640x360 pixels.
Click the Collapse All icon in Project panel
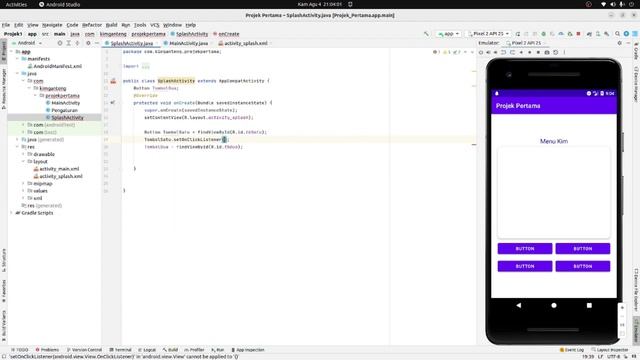[77, 43]
